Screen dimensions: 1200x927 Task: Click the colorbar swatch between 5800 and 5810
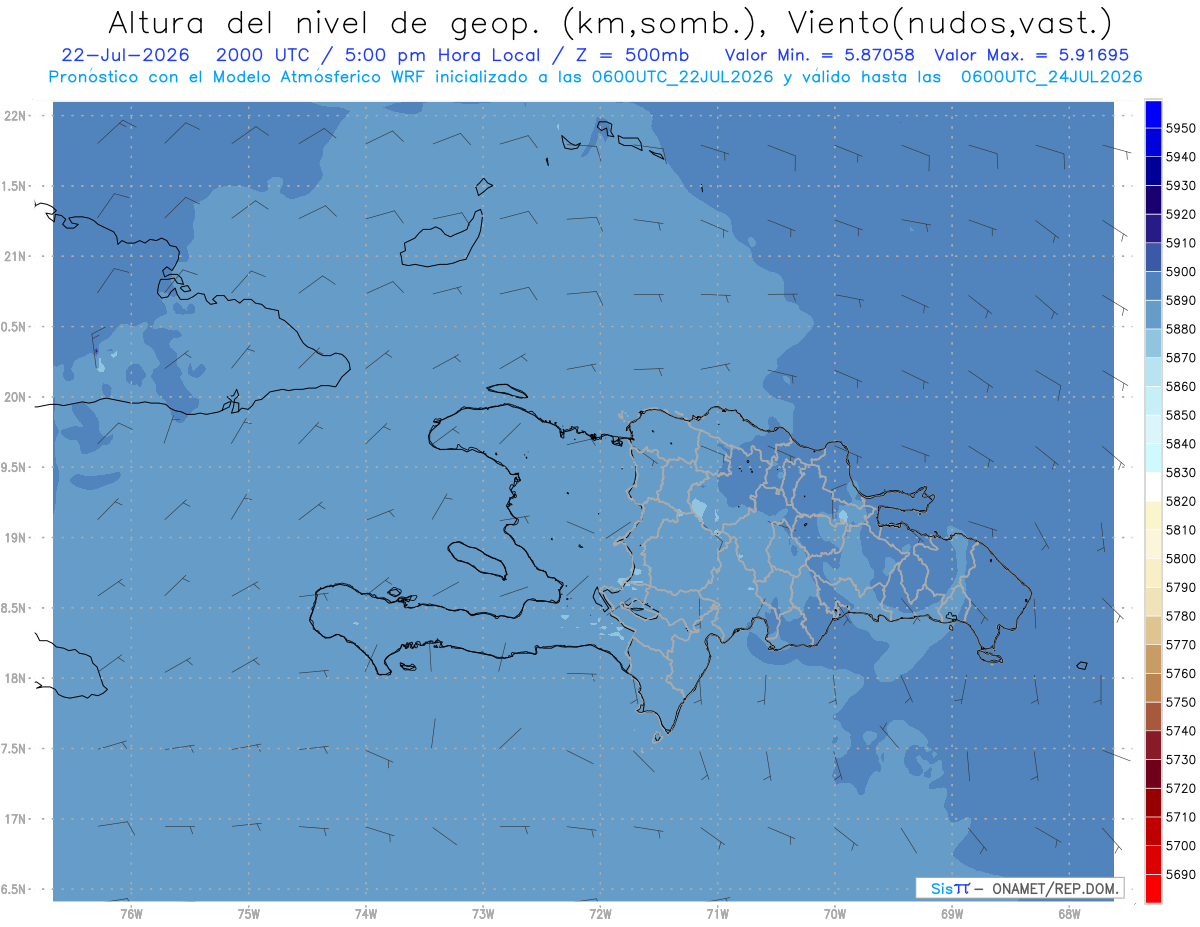[1153, 544]
